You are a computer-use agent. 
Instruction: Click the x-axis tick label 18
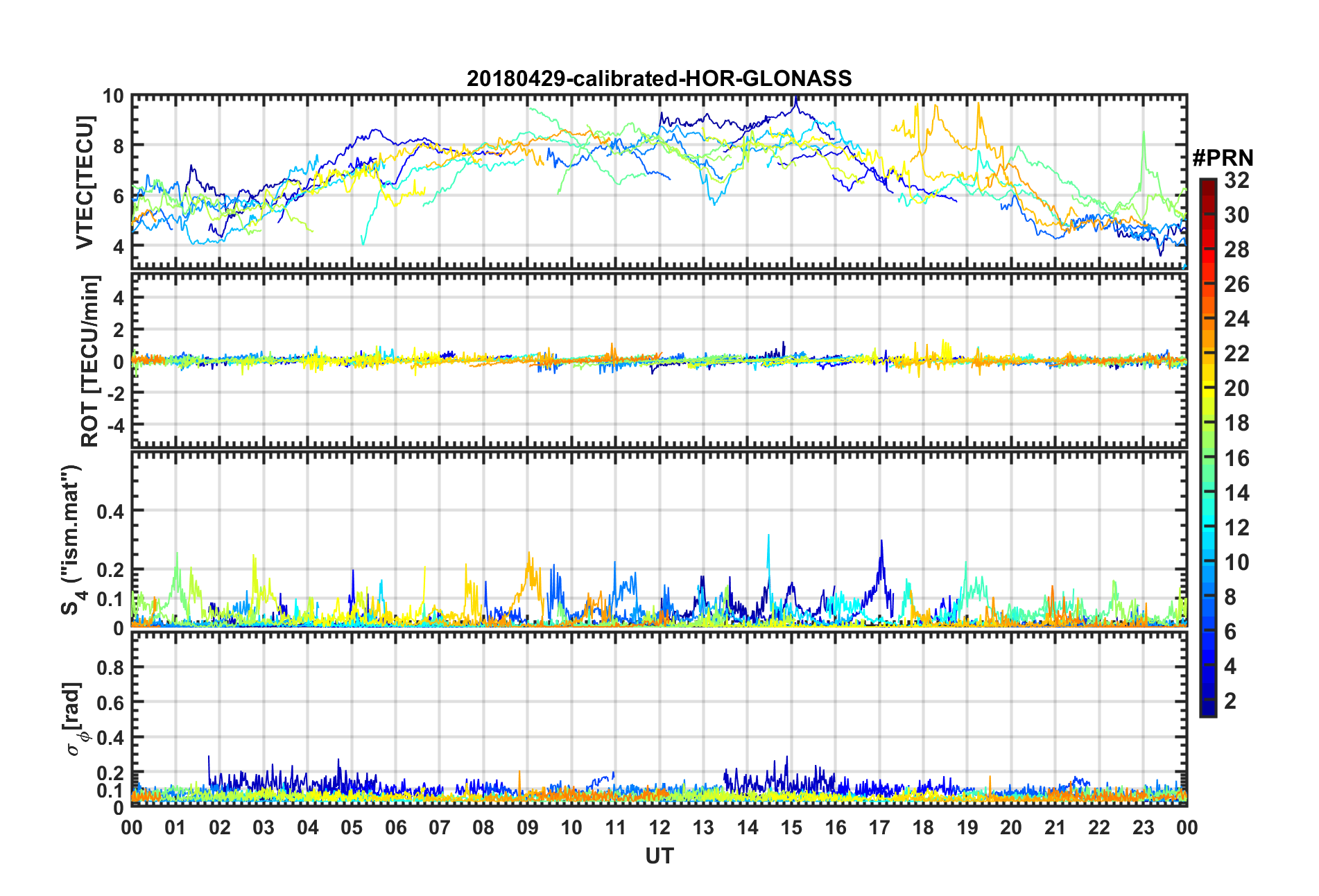coord(923,827)
